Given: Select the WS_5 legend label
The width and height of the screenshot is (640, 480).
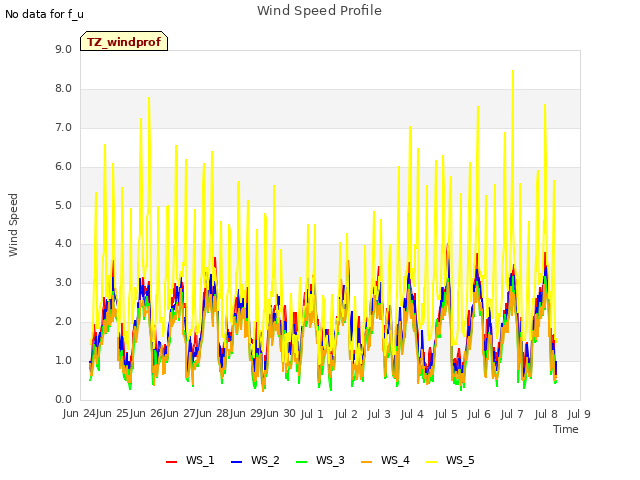Looking at the screenshot, I should tap(460, 460).
